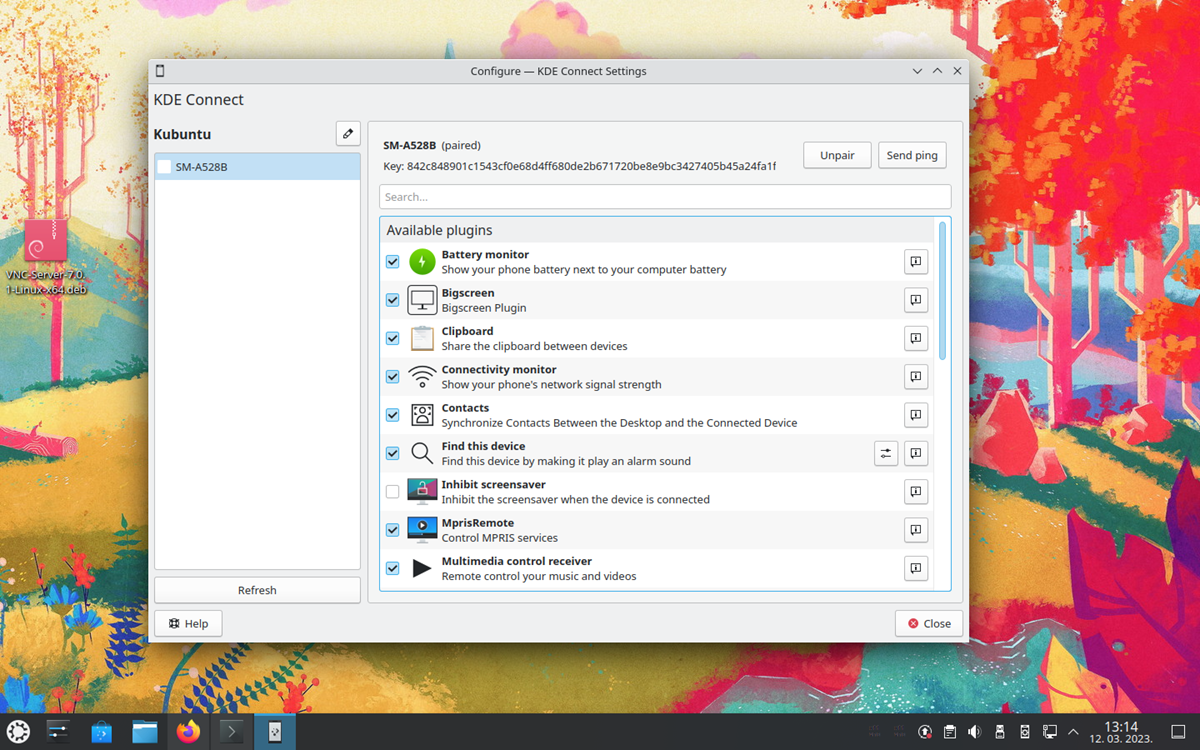1200x750 pixels.
Task: Uncheck Multimedia control receiver plugin
Action: click(393, 569)
